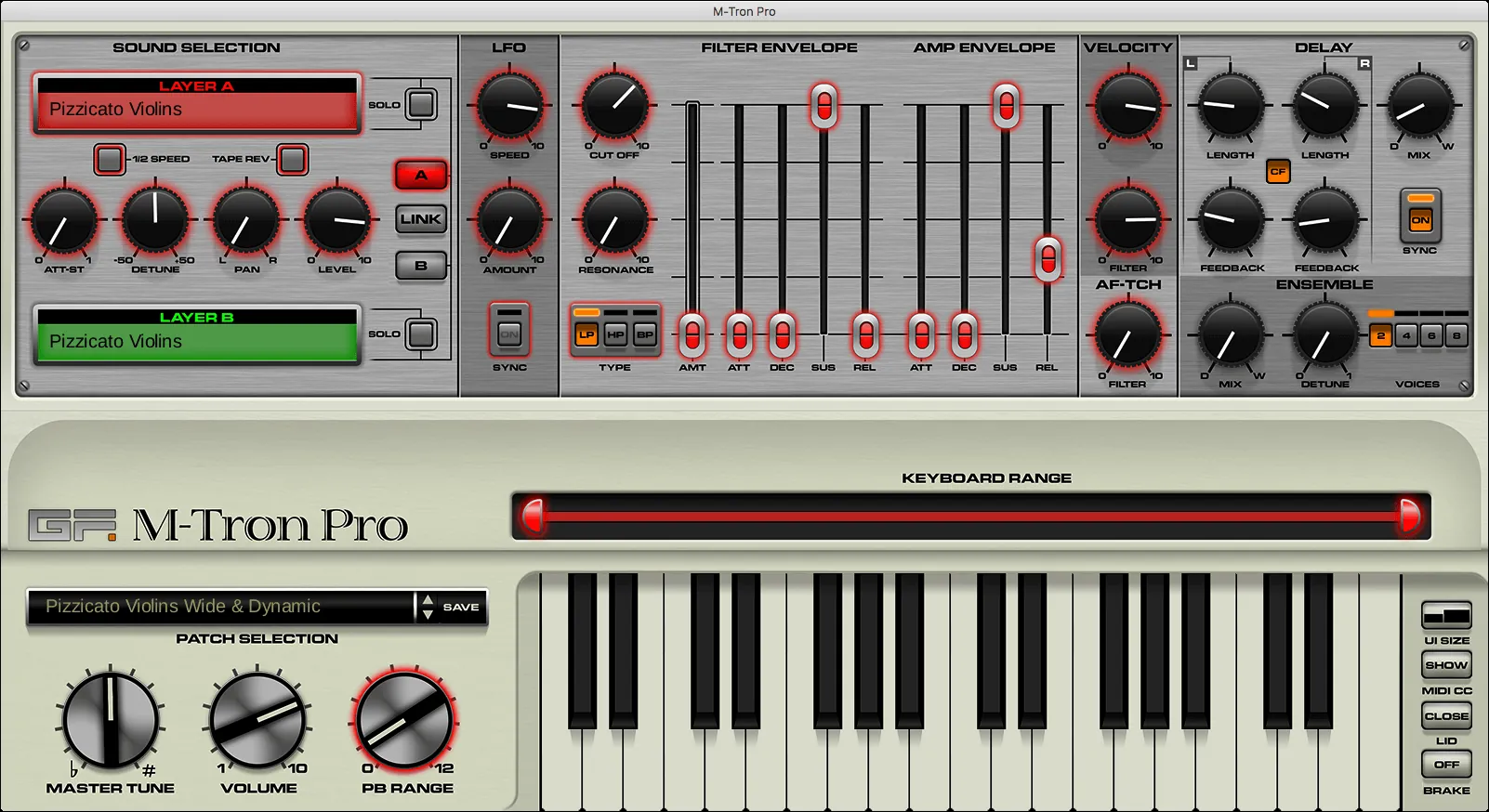The image size is (1489, 812).
Task: Click the Layer A Level knob
Action: (337, 219)
